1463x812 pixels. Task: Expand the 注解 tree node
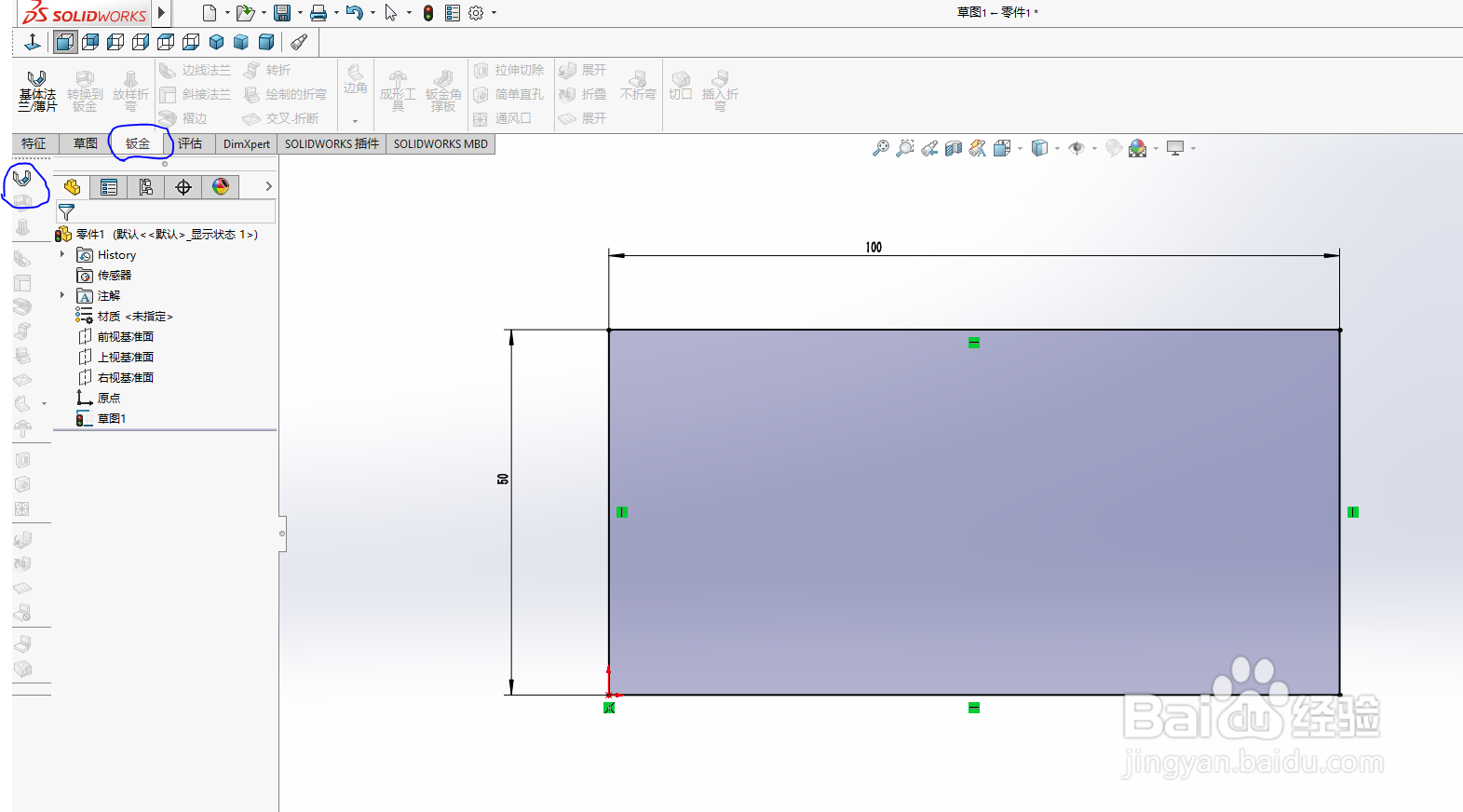(x=62, y=295)
